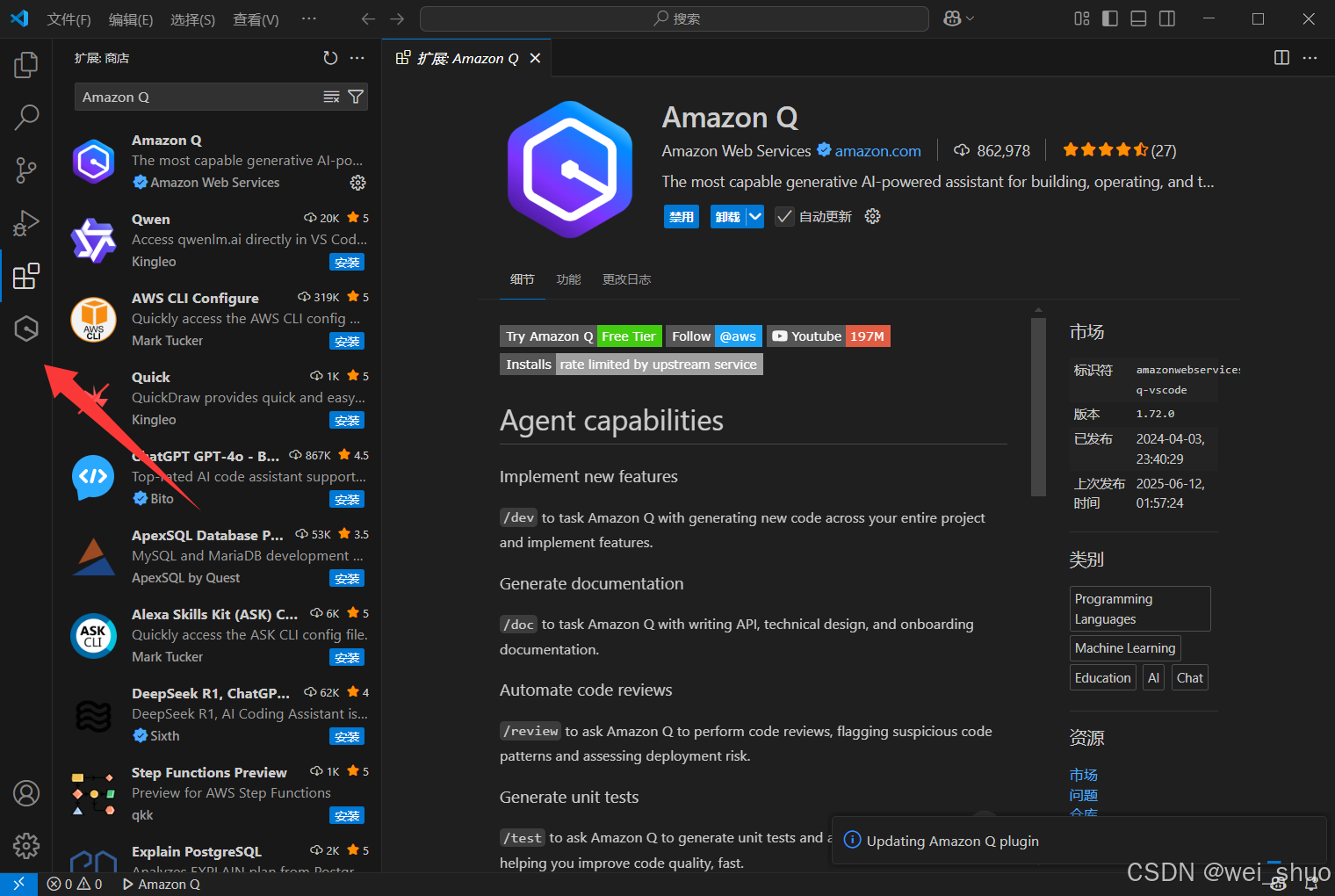
Task: Open the Follow @aws badge
Action: 714,336
